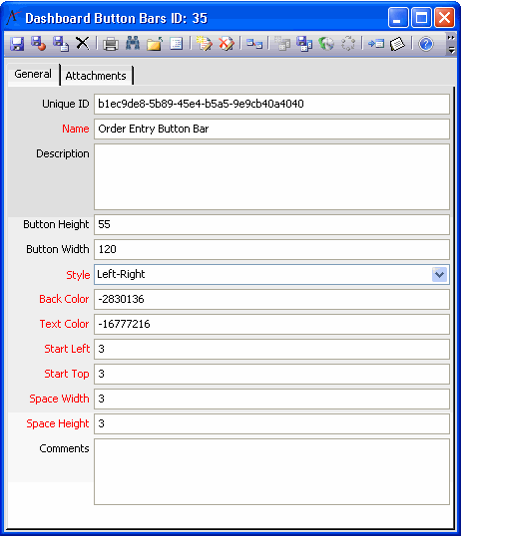Close the Dashboard Button Bars window
The height and width of the screenshot is (543, 525).
(444, 18)
